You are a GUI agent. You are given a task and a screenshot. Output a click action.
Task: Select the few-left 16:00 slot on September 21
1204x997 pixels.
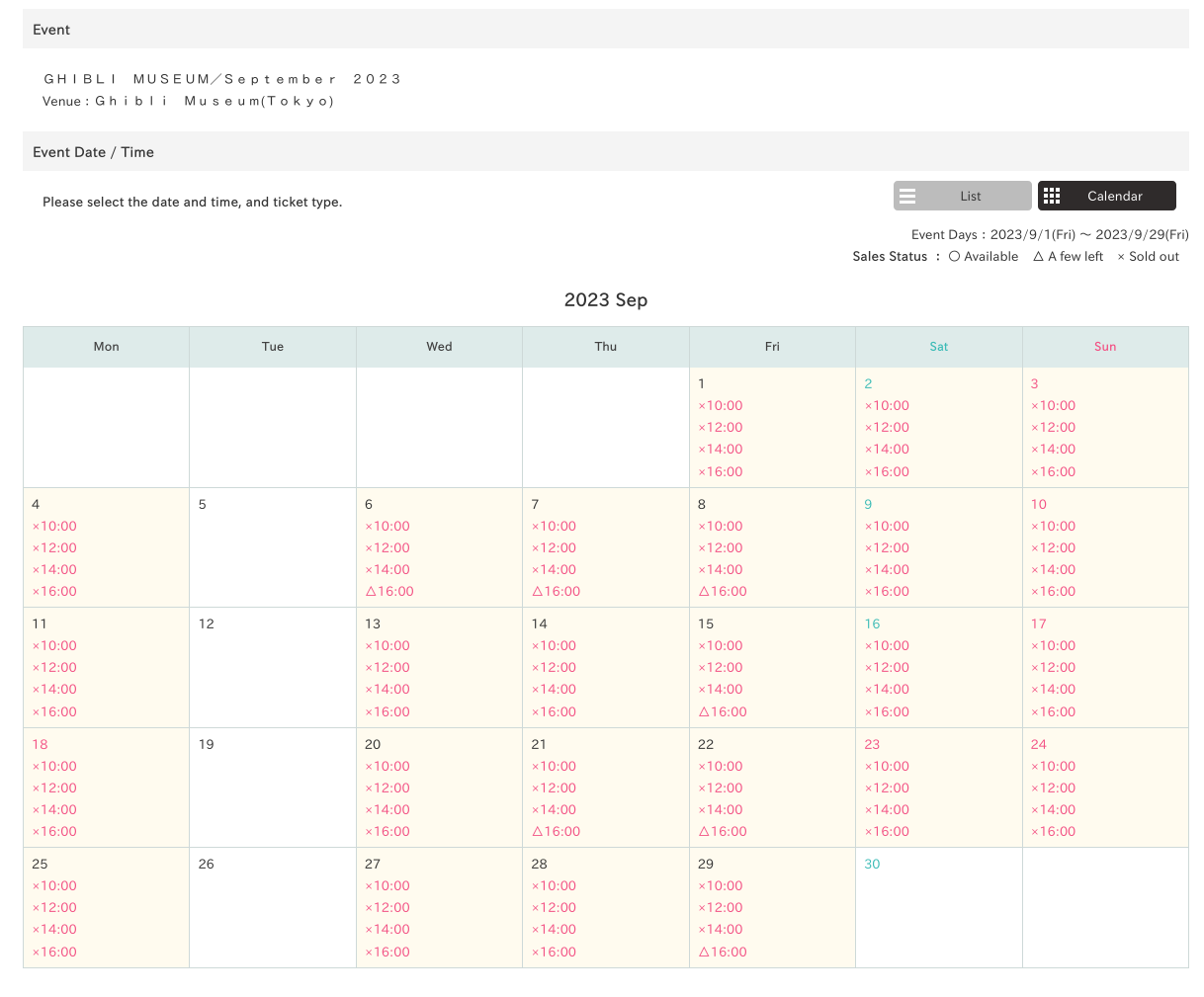point(557,831)
